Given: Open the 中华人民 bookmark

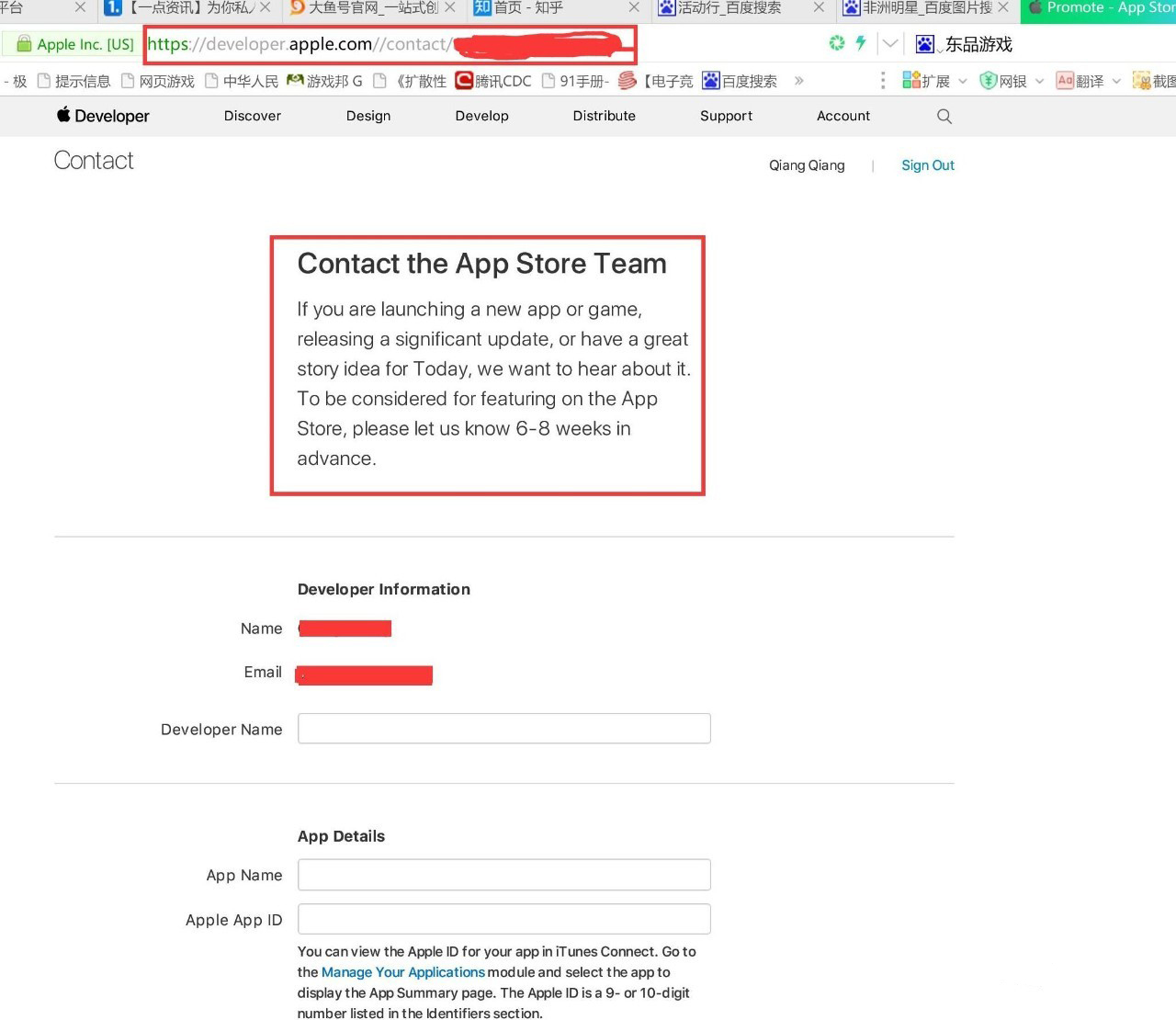Looking at the screenshot, I should point(242,81).
